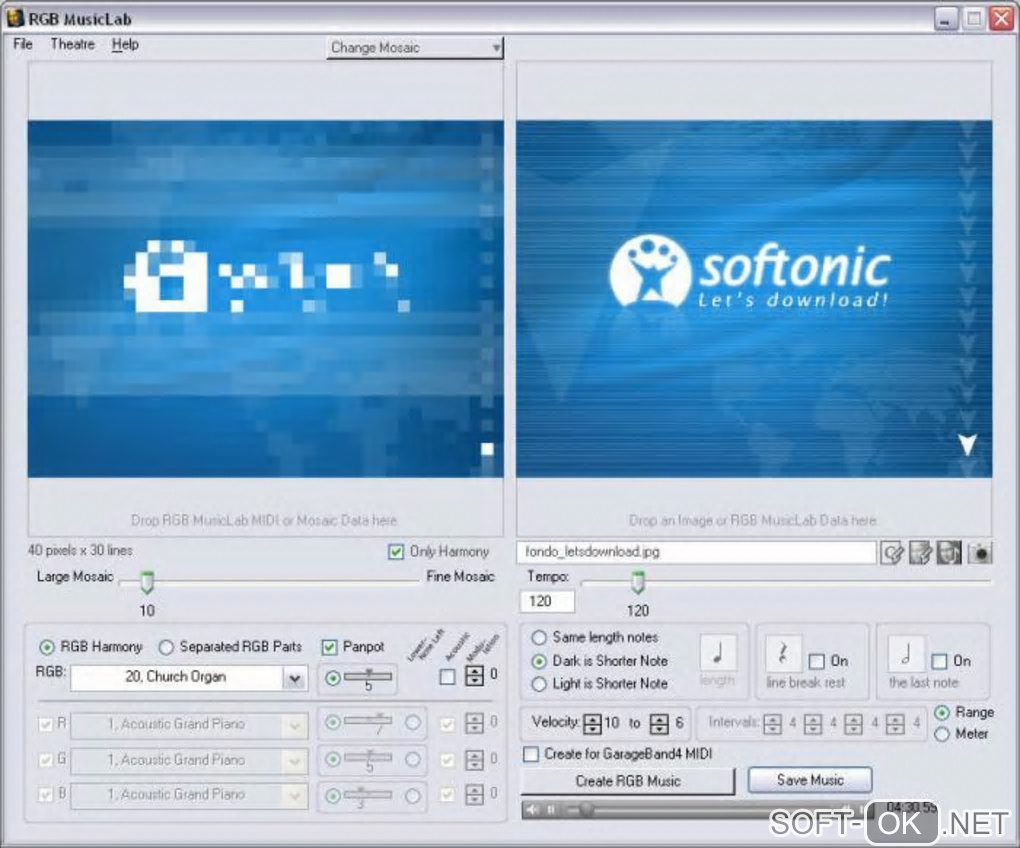Click the quarter note length icon
Viewport: 1020px width, 848px height.
coord(718,653)
